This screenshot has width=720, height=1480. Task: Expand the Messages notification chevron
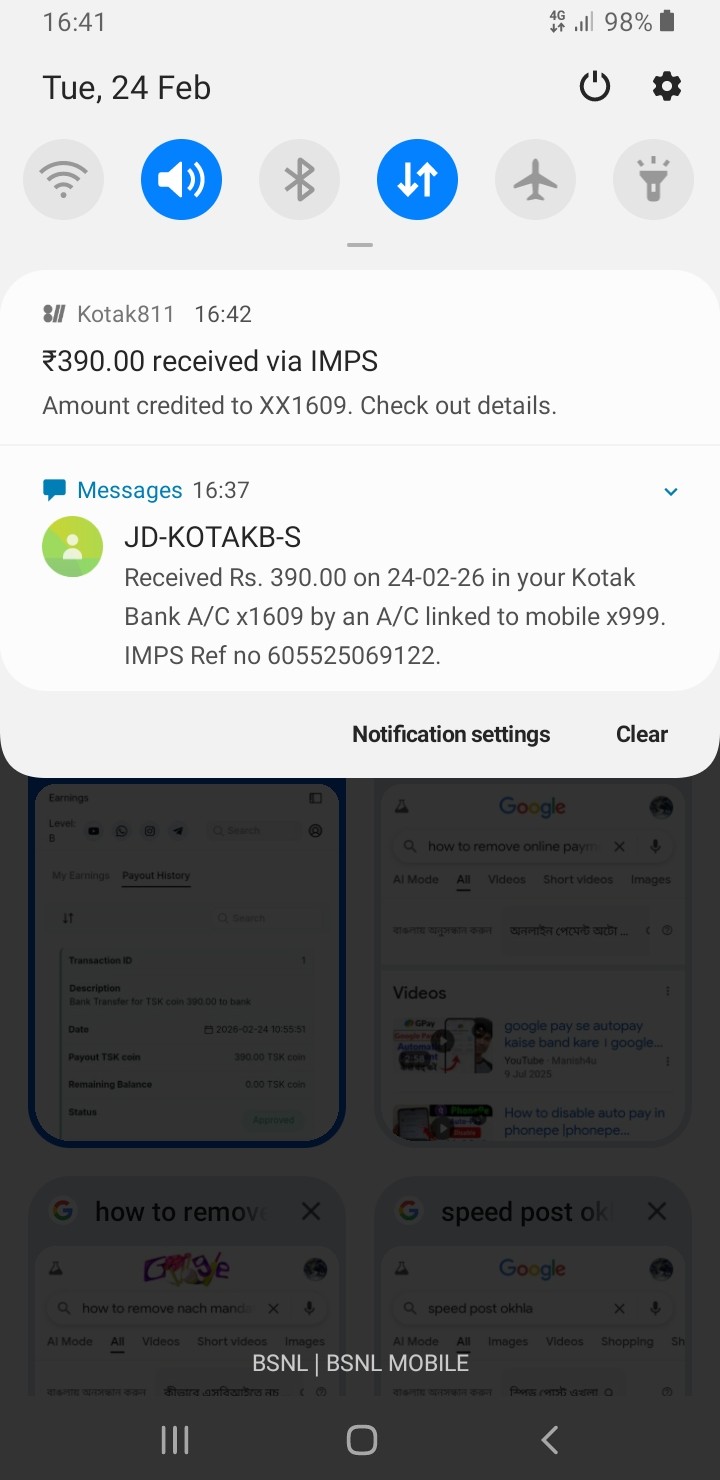(671, 491)
